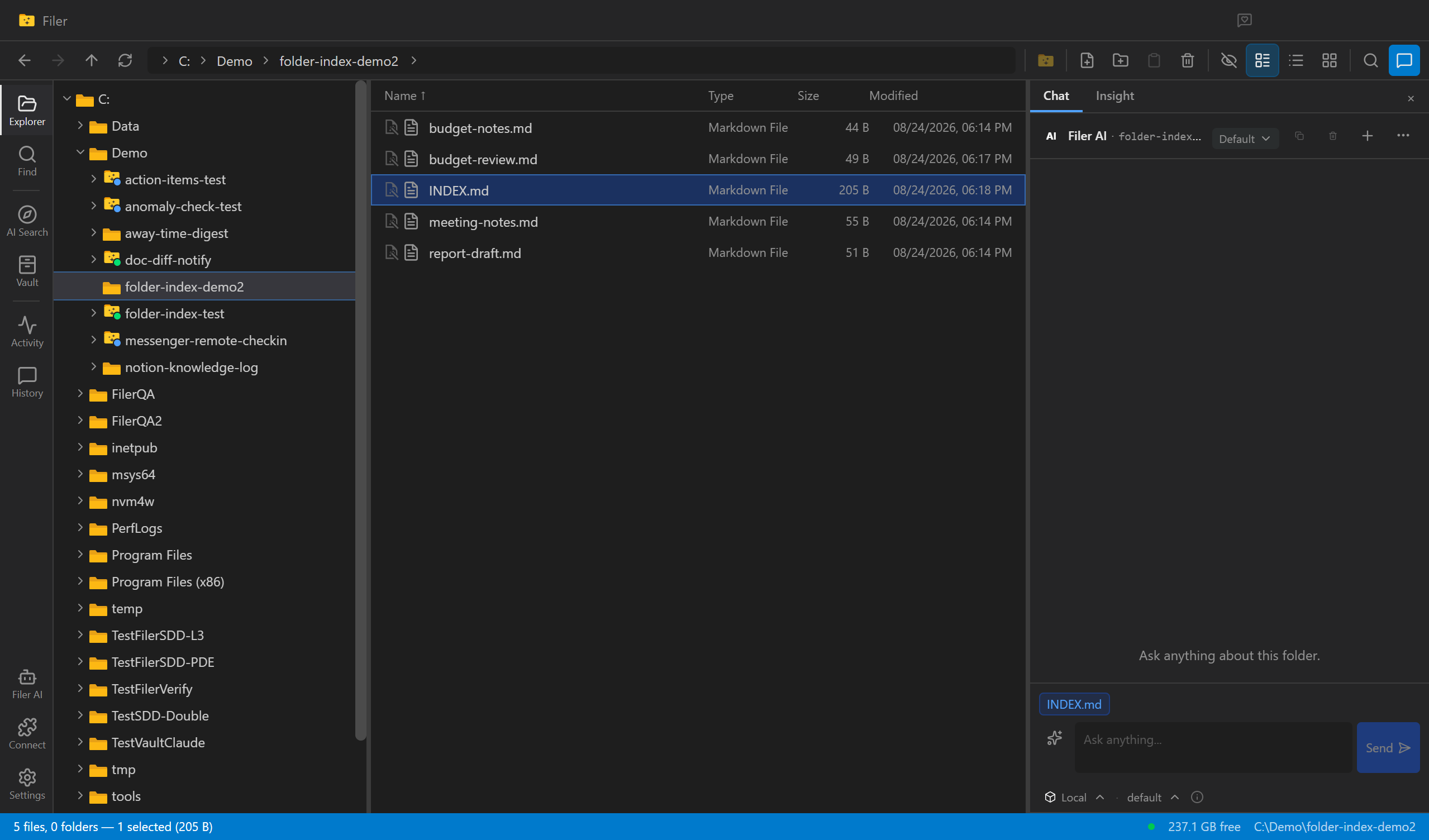Toggle the chat panel button

(x=1404, y=61)
